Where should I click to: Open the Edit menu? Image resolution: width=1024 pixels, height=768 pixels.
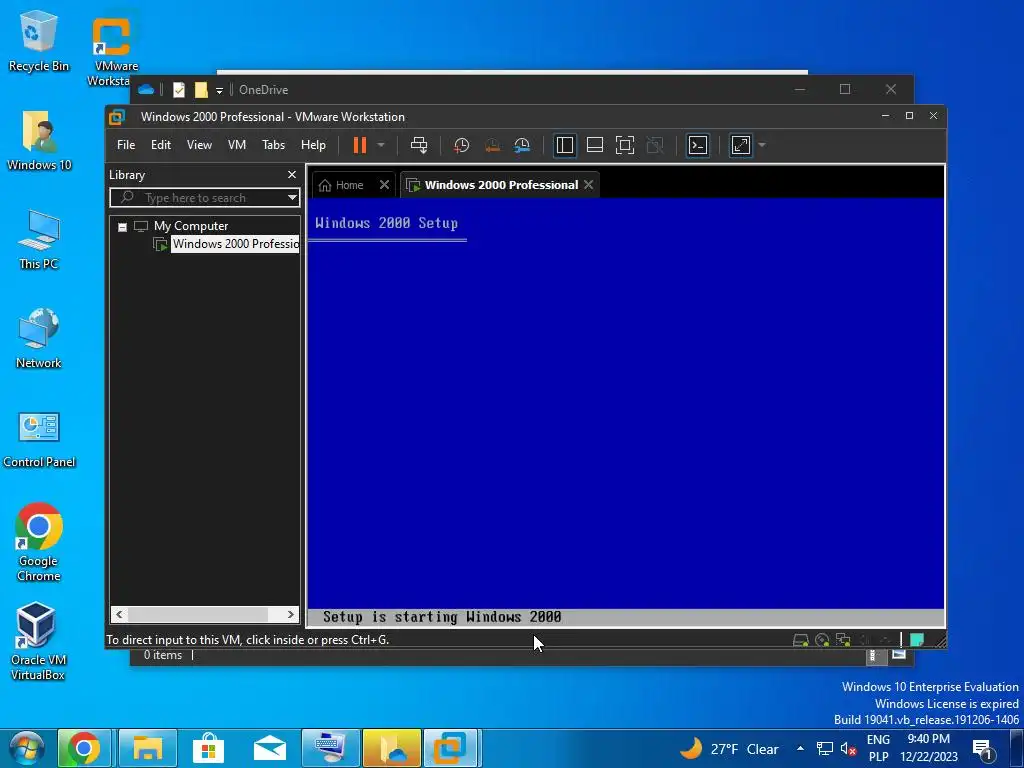click(161, 145)
